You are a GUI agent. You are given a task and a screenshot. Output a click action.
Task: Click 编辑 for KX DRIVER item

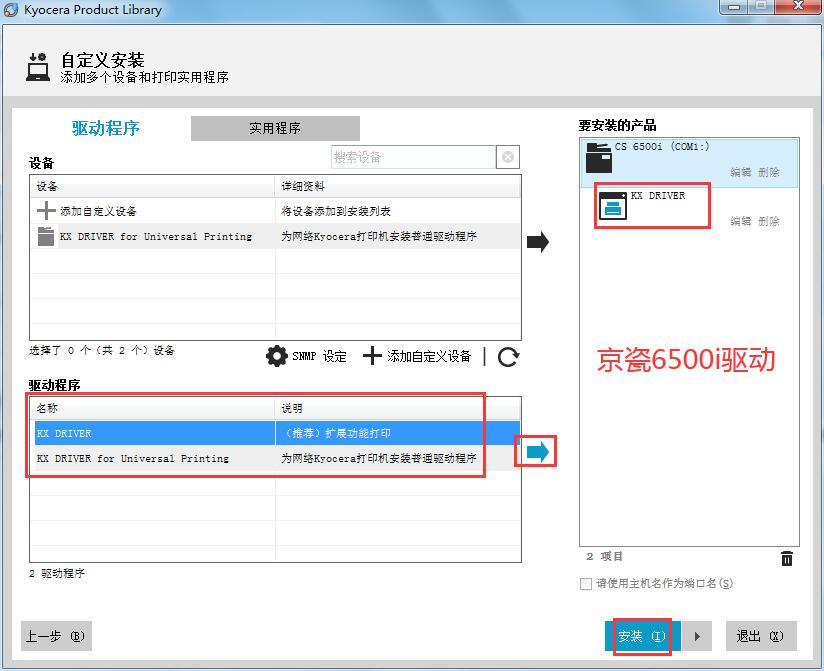[x=740, y=221]
